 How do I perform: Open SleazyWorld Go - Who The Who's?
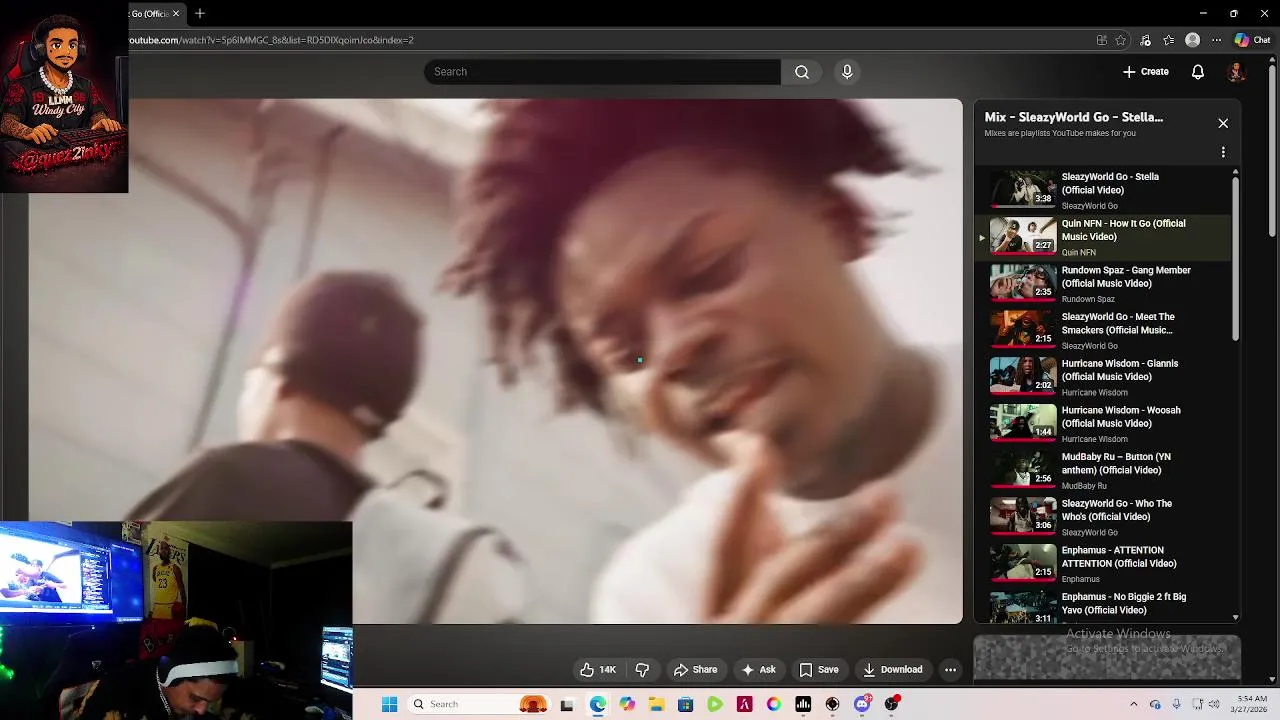(1105, 517)
